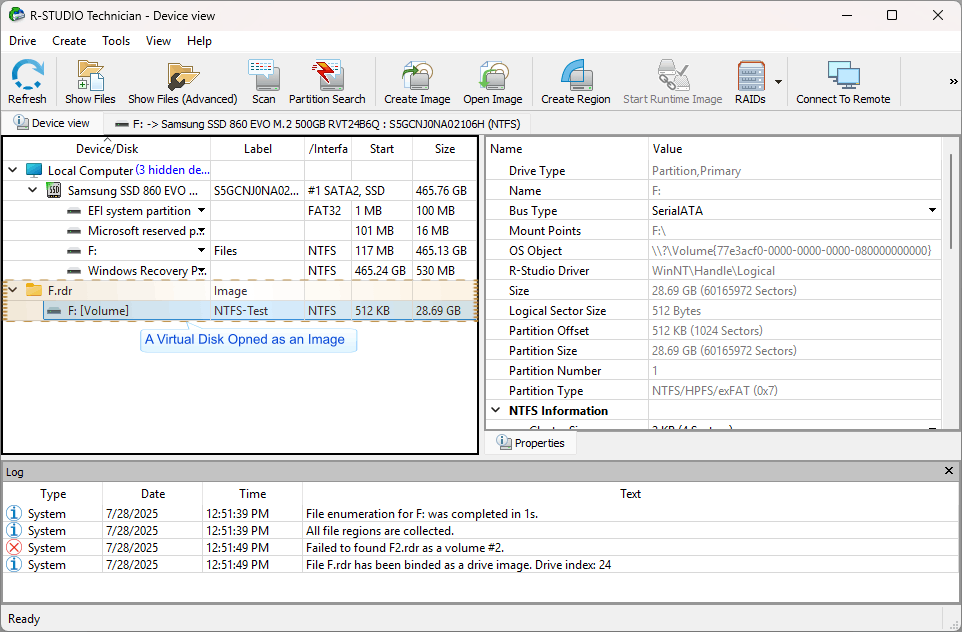Screen dimensions: 962x632
Task: Click the error icon of the failed log entry
Action: click(x=13, y=547)
